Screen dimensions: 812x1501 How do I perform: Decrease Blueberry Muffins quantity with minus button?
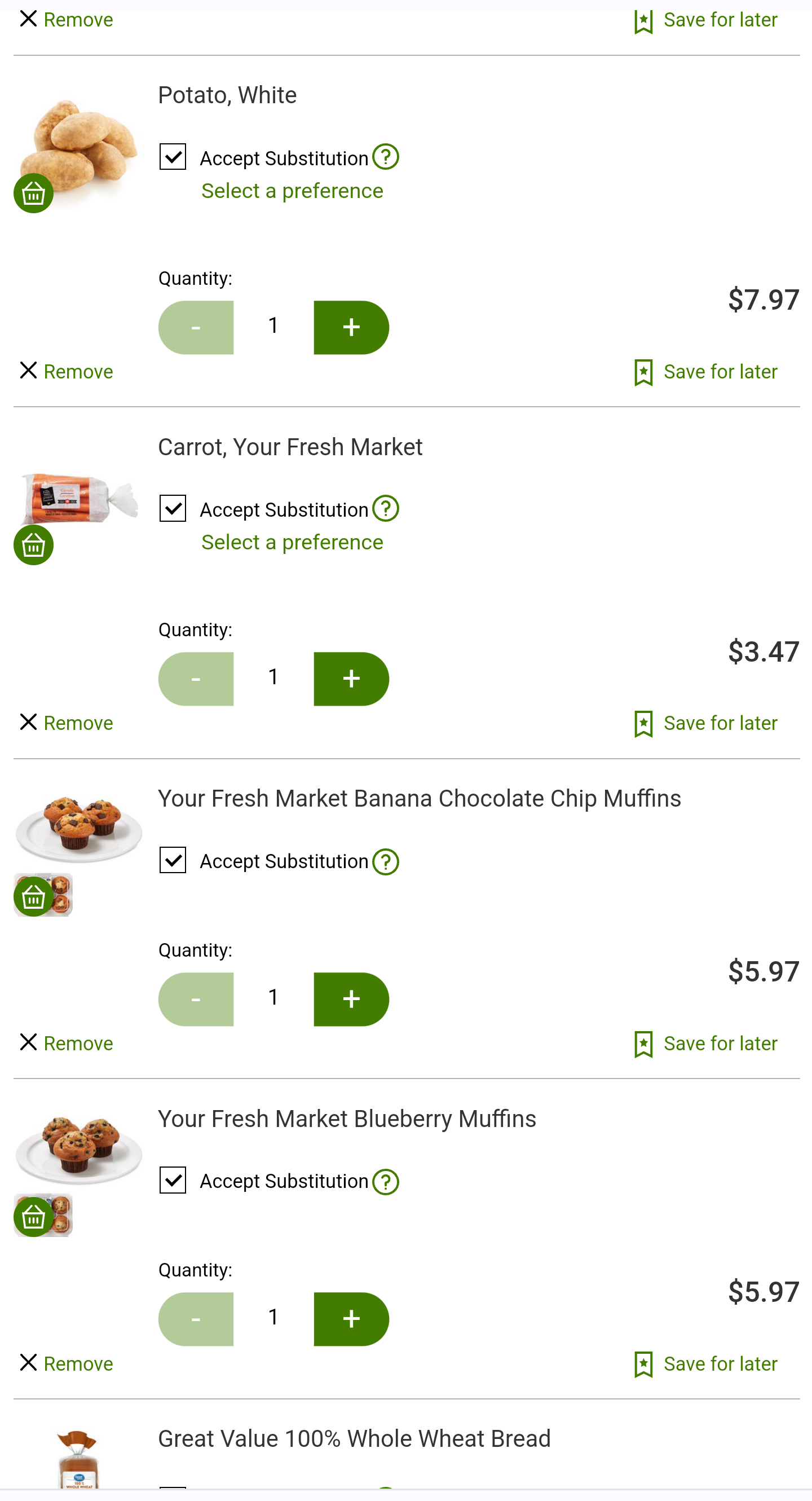pyautogui.click(x=196, y=1319)
